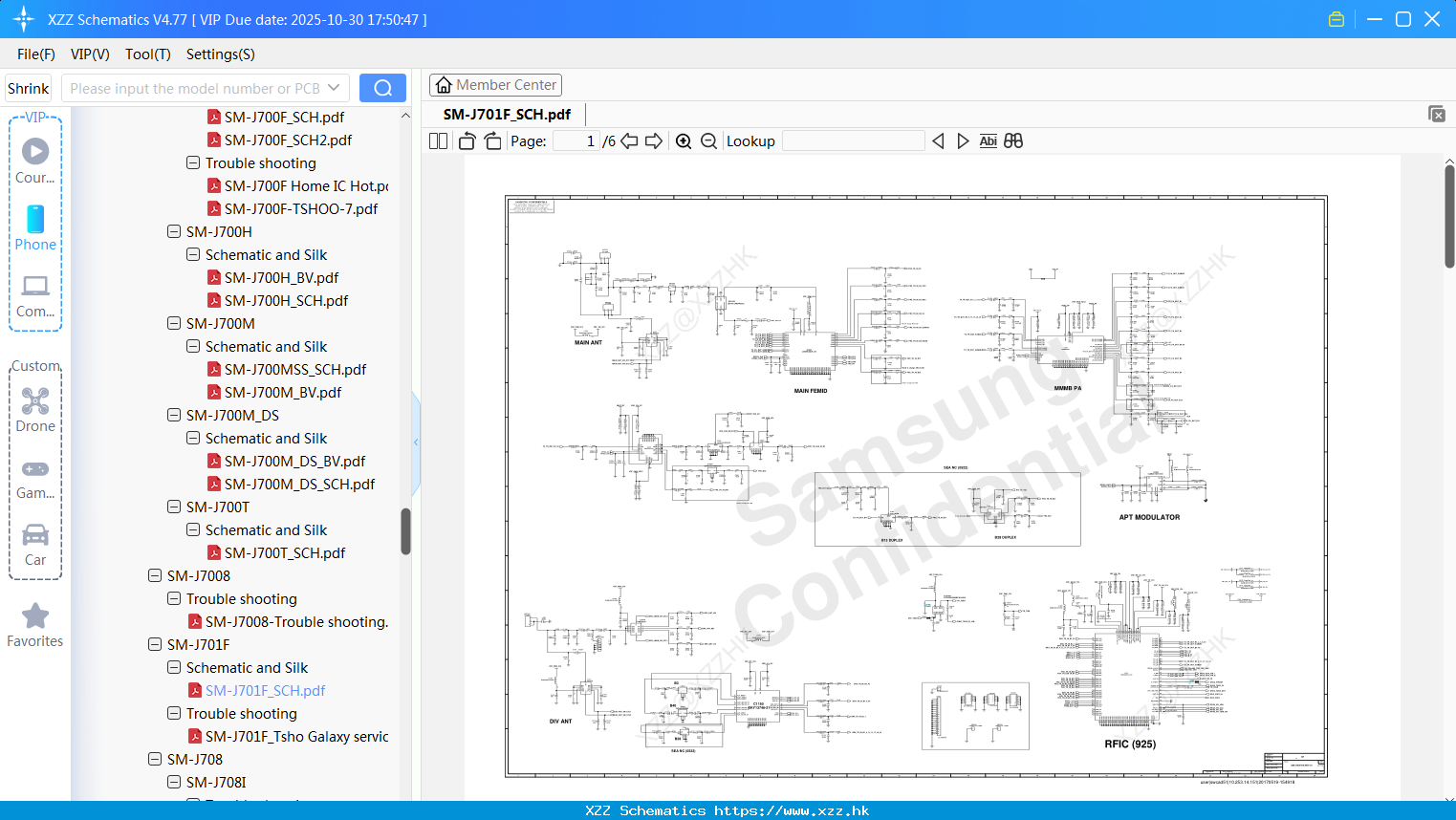Open the Tool(T) menu

point(148,54)
